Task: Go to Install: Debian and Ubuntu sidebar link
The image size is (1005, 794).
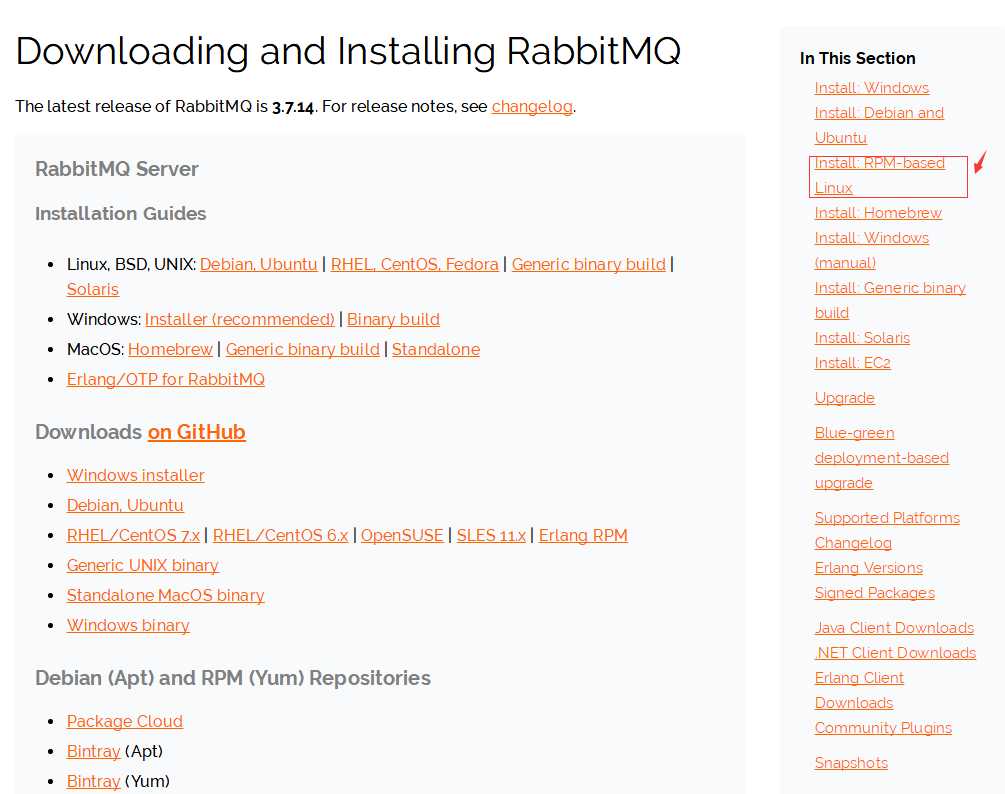Action: (879, 125)
